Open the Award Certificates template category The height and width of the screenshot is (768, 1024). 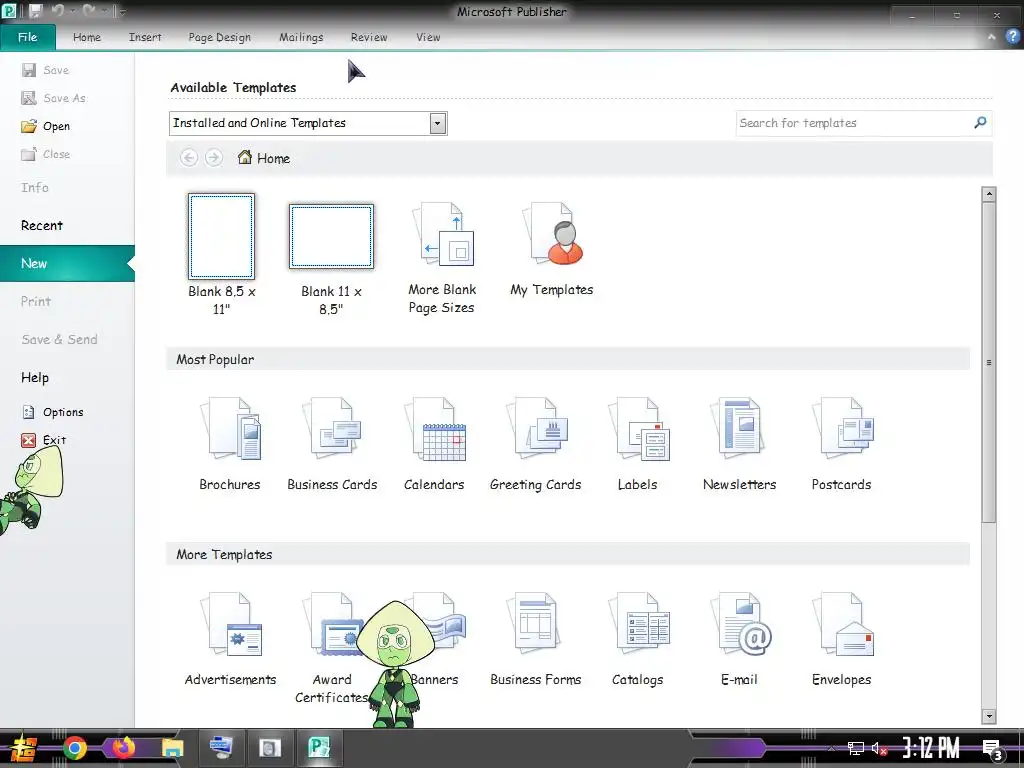coord(332,647)
